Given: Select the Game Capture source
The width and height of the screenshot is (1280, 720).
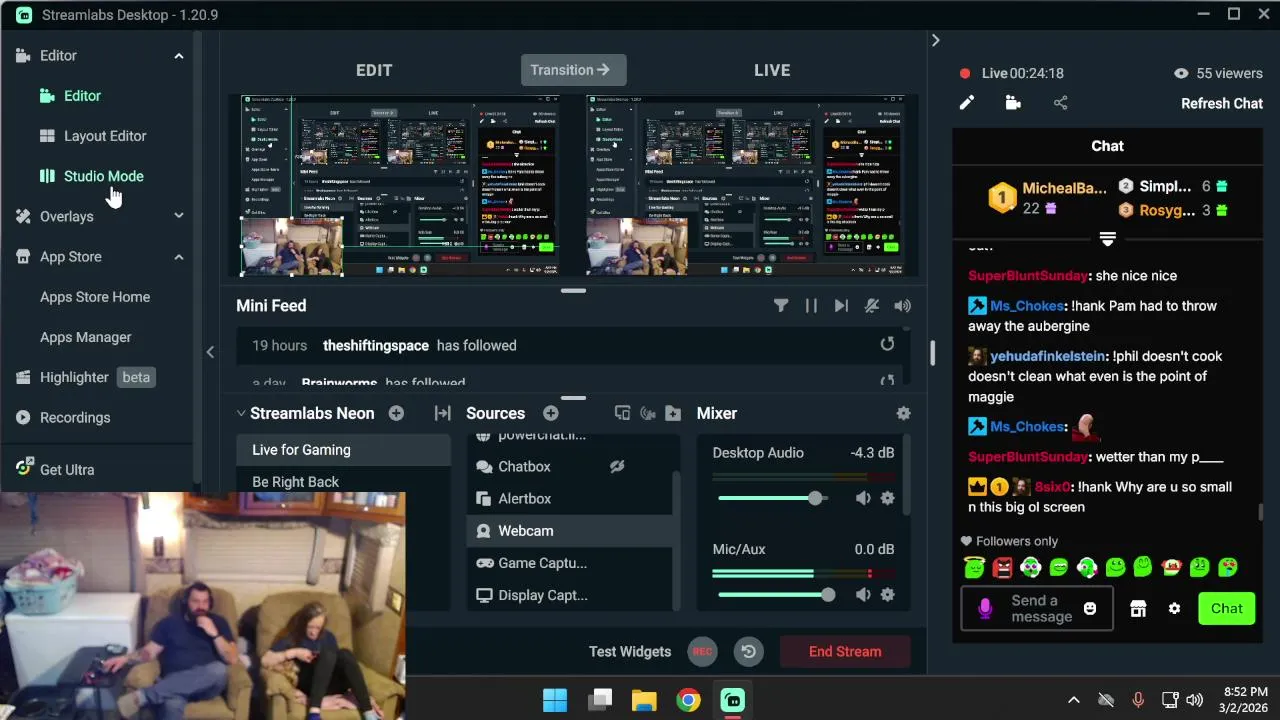Looking at the screenshot, I should (570, 563).
